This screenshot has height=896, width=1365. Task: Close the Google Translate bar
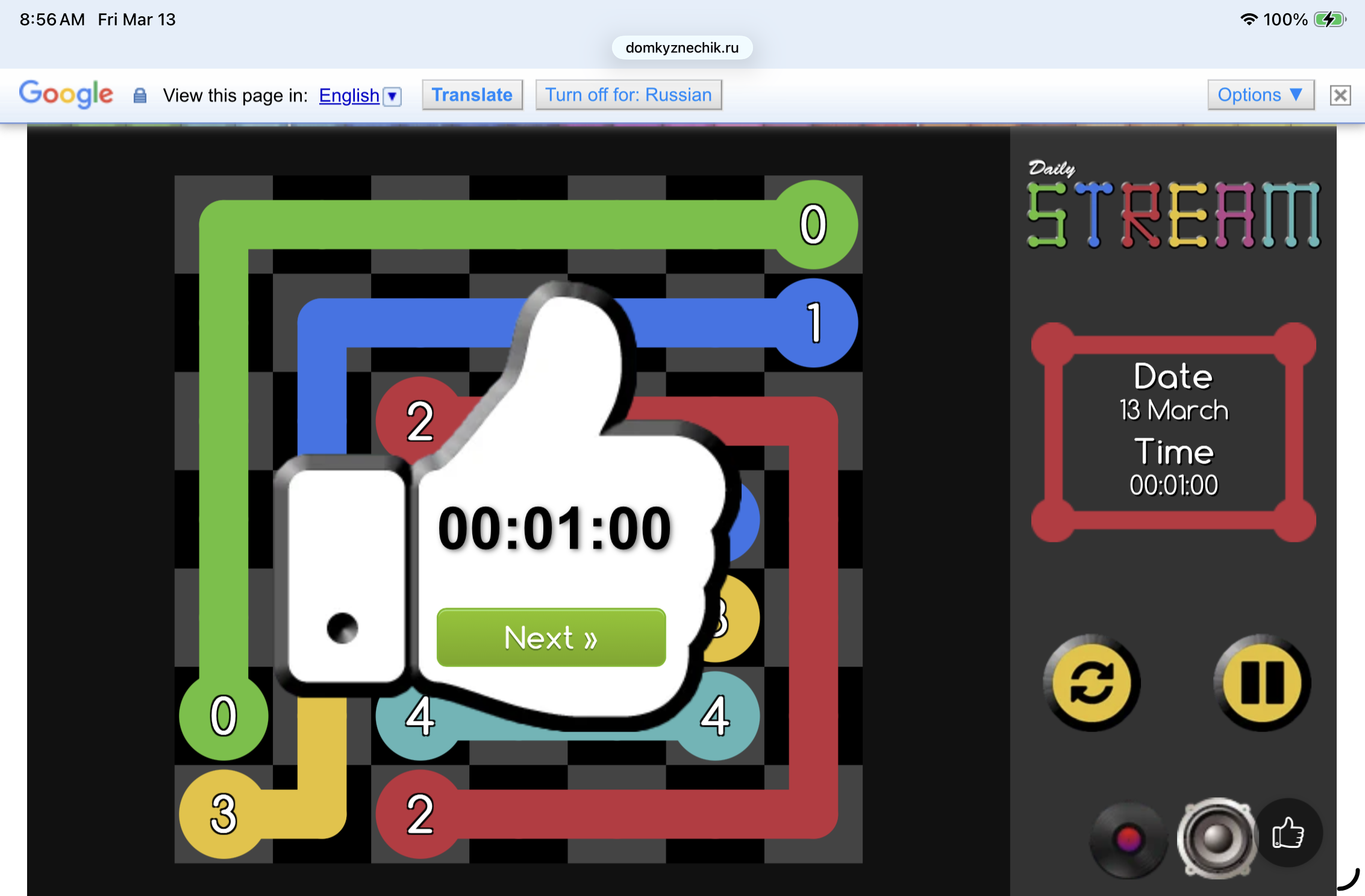(x=1340, y=95)
